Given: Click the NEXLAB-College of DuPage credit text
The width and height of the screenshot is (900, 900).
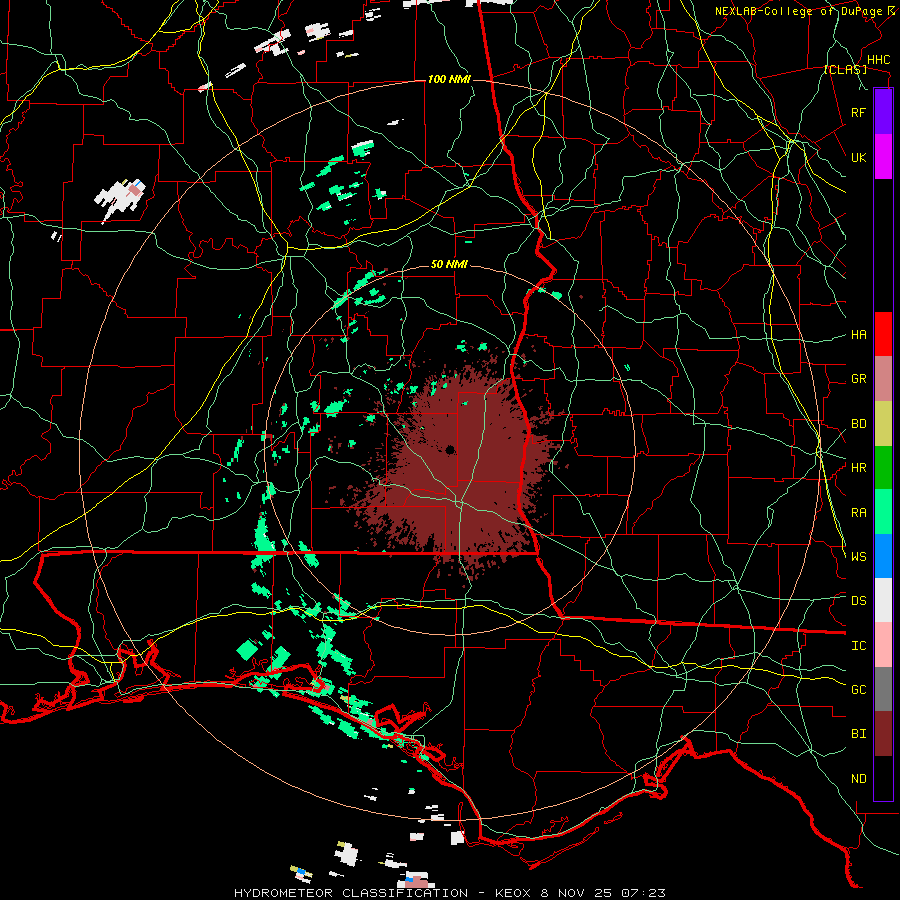Looking at the screenshot, I should click(x=802, y=11).
